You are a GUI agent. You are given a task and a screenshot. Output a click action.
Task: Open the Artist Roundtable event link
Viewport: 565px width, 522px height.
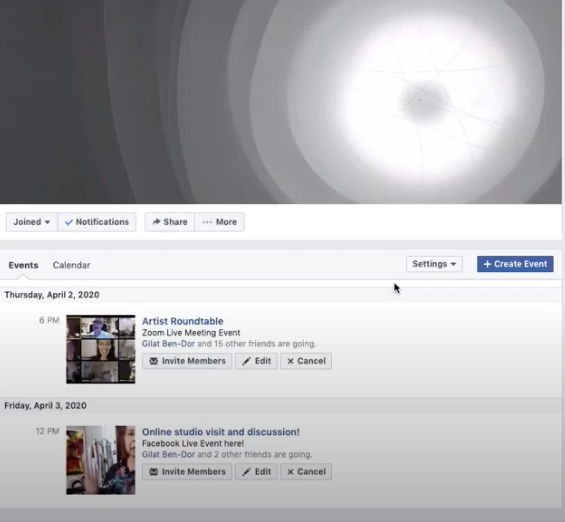pyautogui.click(x=183, y=321)
